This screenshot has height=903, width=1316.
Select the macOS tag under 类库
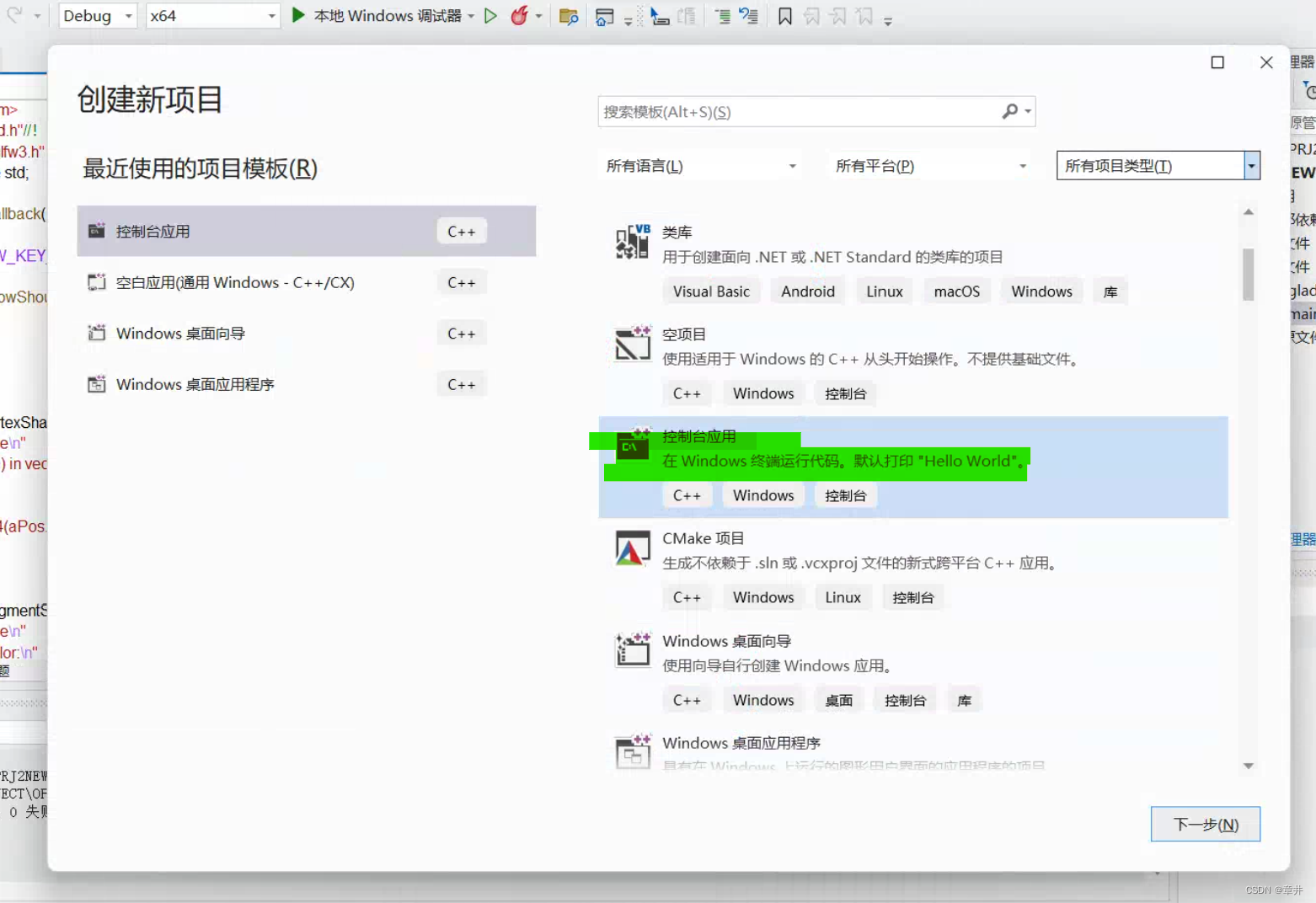click(956, 291)
